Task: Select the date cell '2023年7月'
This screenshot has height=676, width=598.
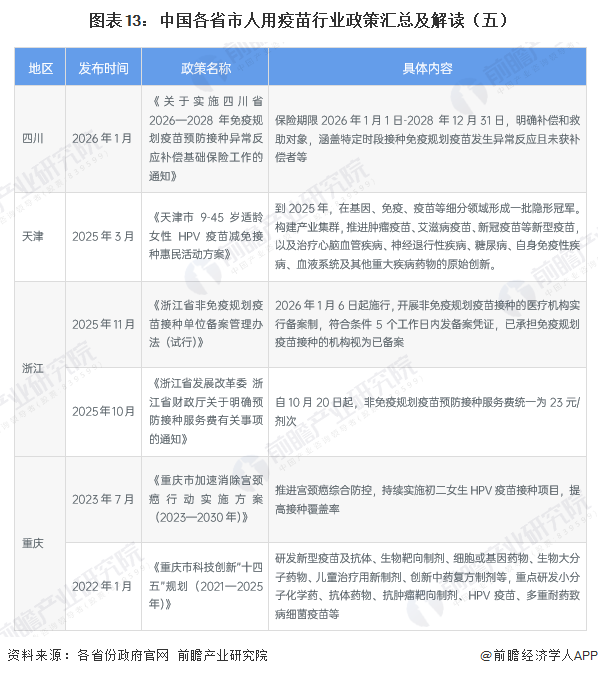Action: (103, 499)
